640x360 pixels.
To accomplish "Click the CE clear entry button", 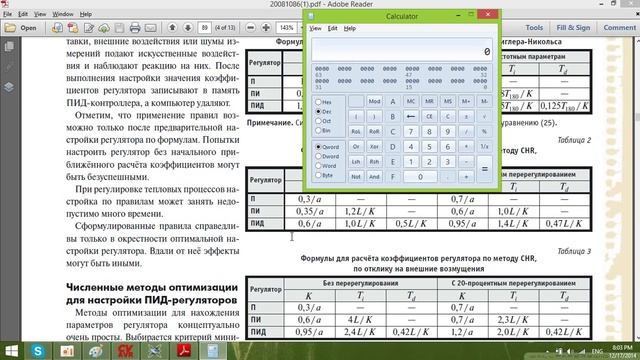I will (x=429, y=116).
